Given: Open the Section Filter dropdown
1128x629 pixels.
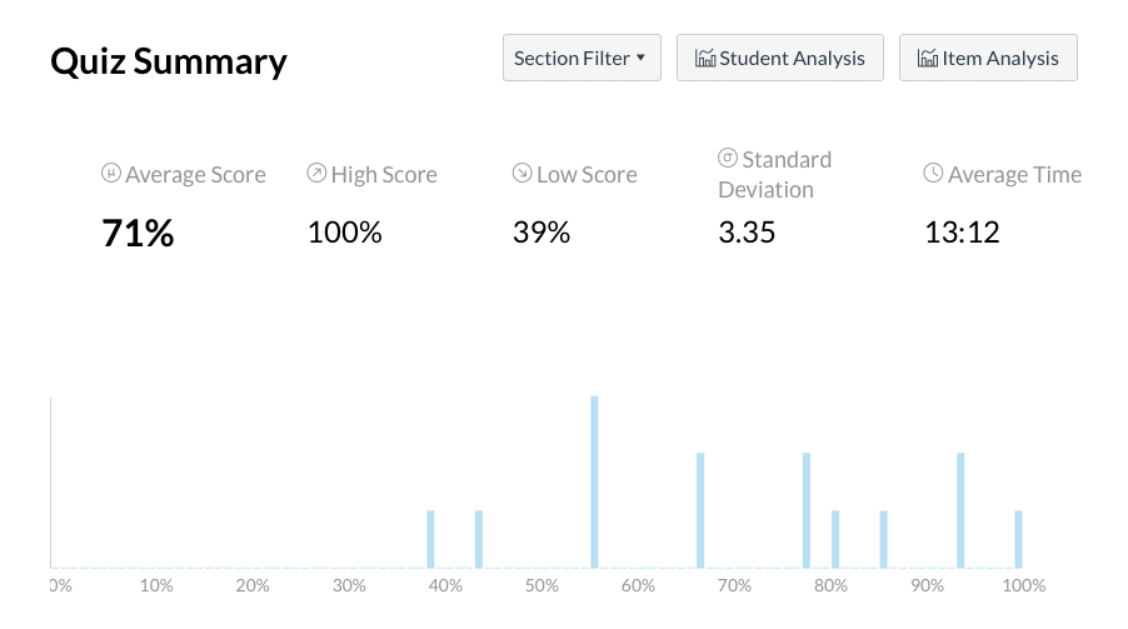Looking at the screenshot, I should pos(581,58).
